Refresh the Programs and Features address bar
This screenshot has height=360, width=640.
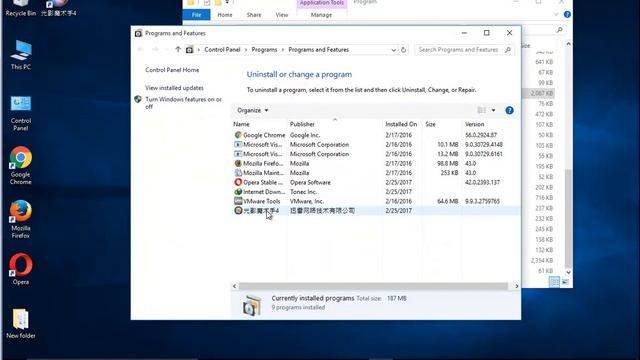point(403,50)
